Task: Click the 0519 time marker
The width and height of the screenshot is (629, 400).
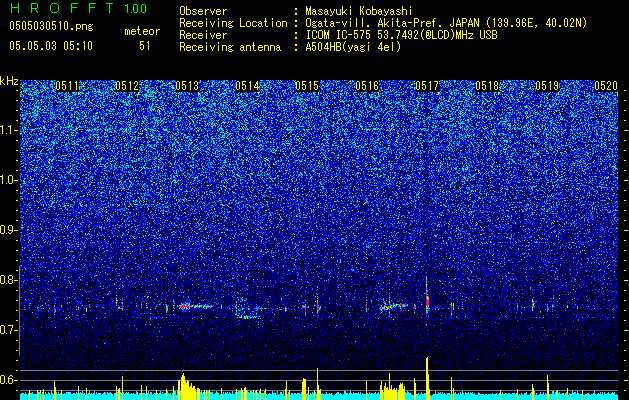Action: (x=547, y=86)
